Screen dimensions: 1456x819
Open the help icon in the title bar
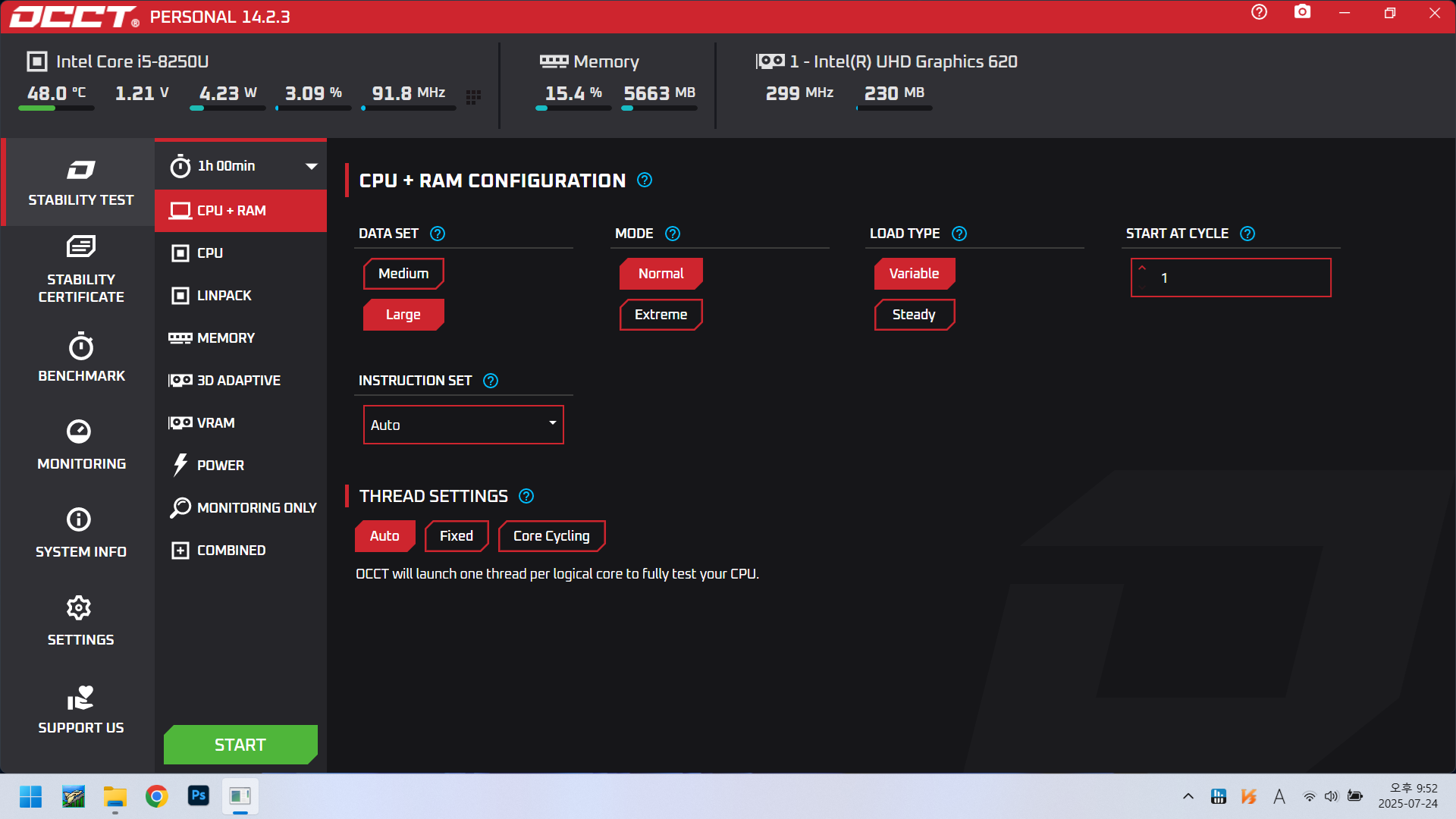pyautogui.click(x=1259, y=12)
